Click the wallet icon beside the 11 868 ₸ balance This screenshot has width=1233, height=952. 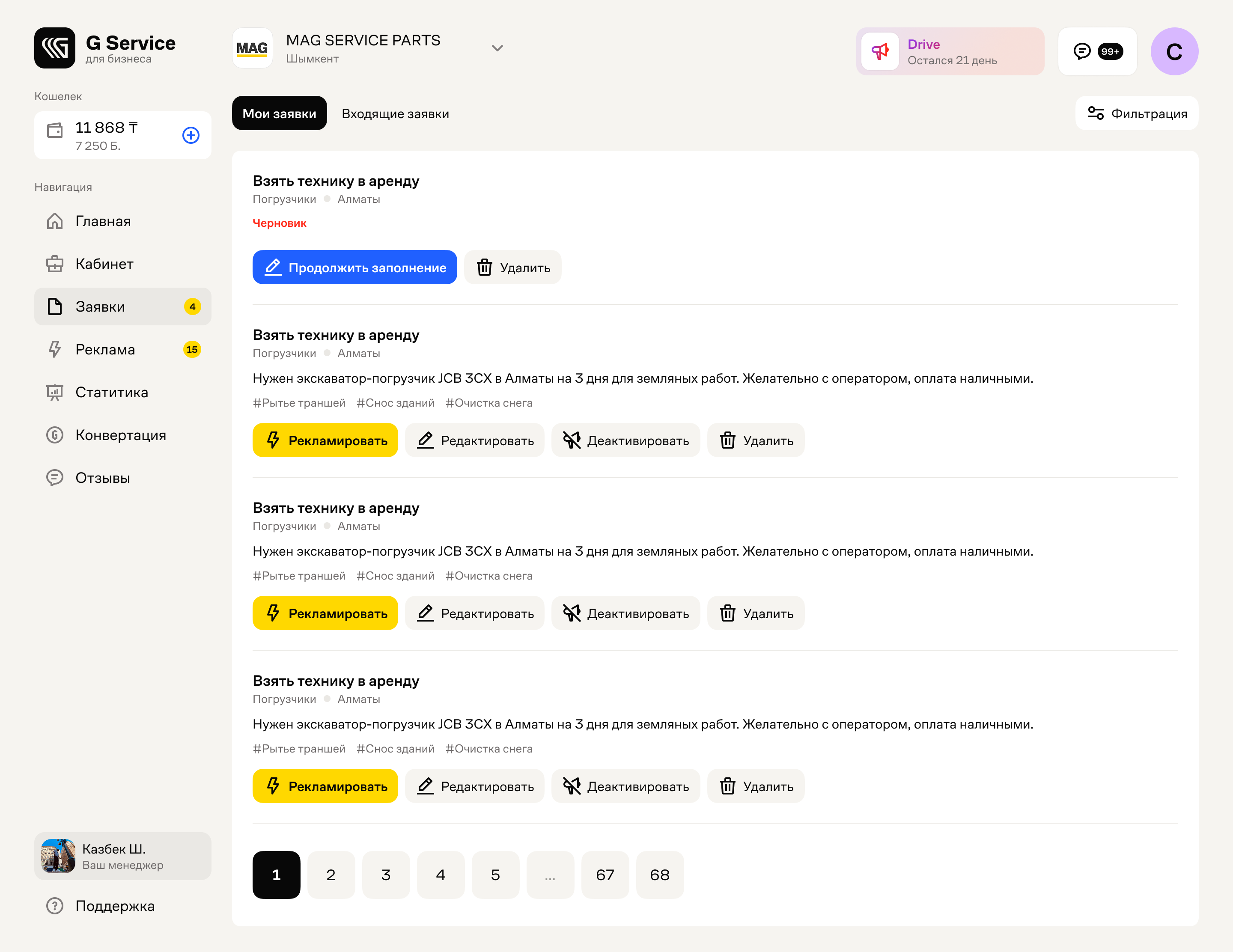tap(55, 131)
